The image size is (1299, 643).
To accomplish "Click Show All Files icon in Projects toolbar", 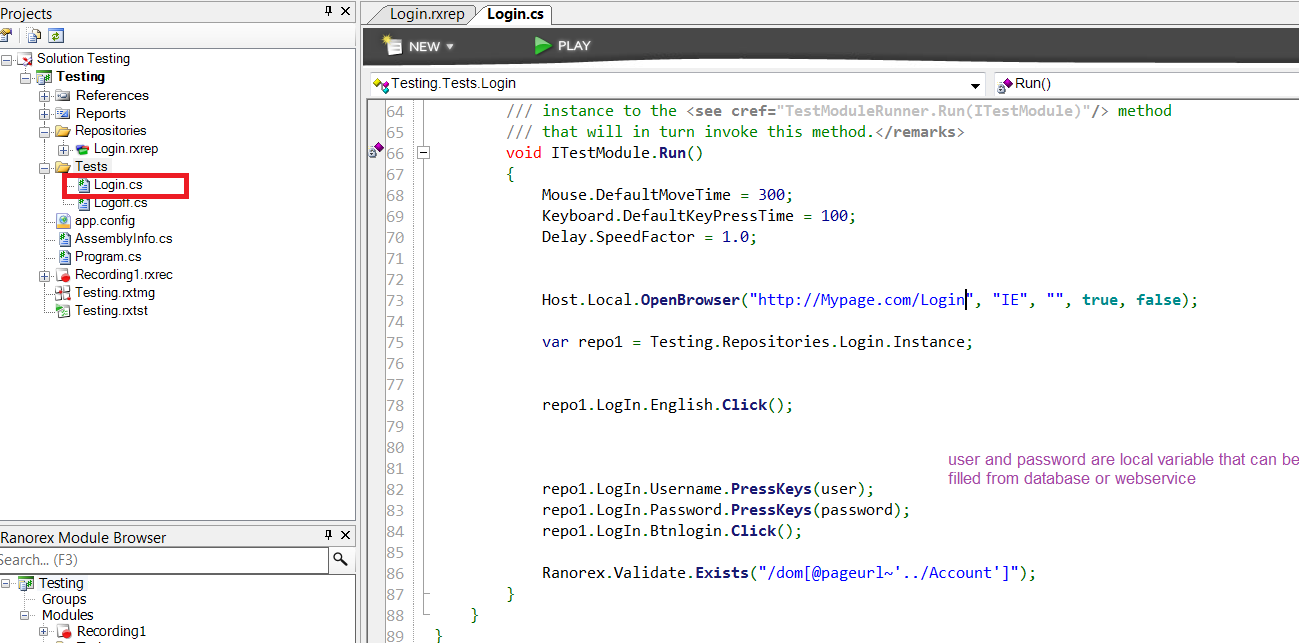I will pos(34,35).
